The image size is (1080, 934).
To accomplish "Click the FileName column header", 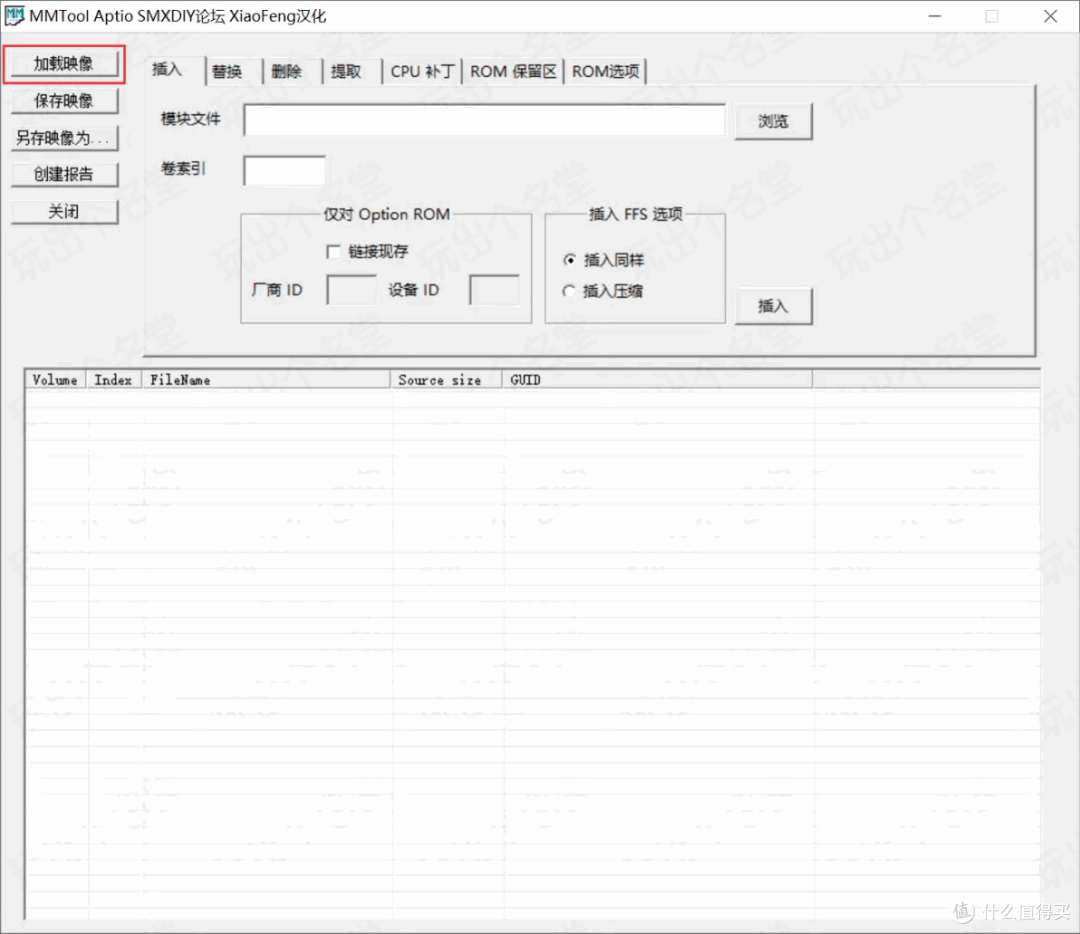I will (x=266, y=380).
